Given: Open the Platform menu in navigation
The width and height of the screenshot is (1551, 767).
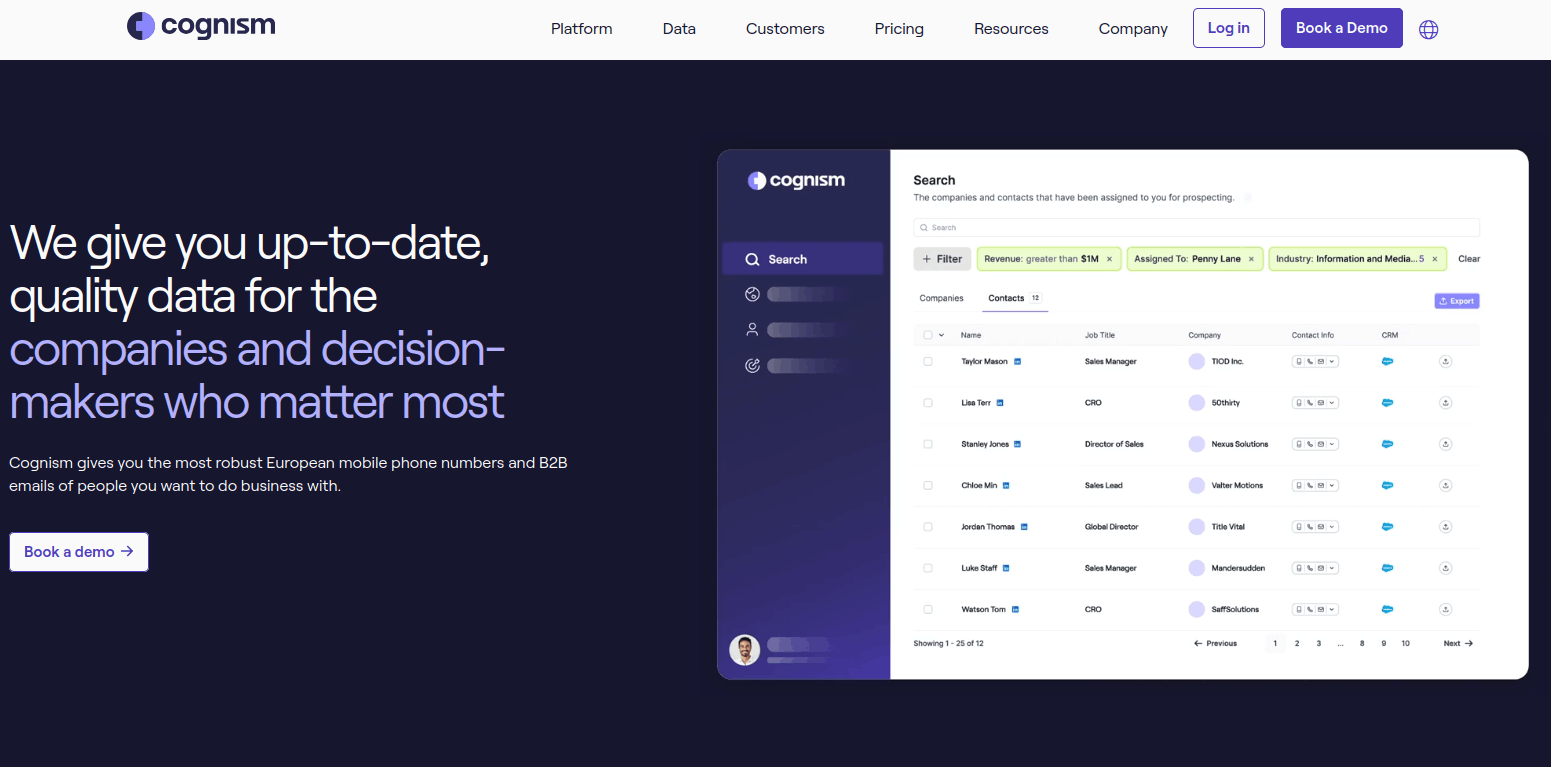Looking at the screenshot, I should 581,29.
